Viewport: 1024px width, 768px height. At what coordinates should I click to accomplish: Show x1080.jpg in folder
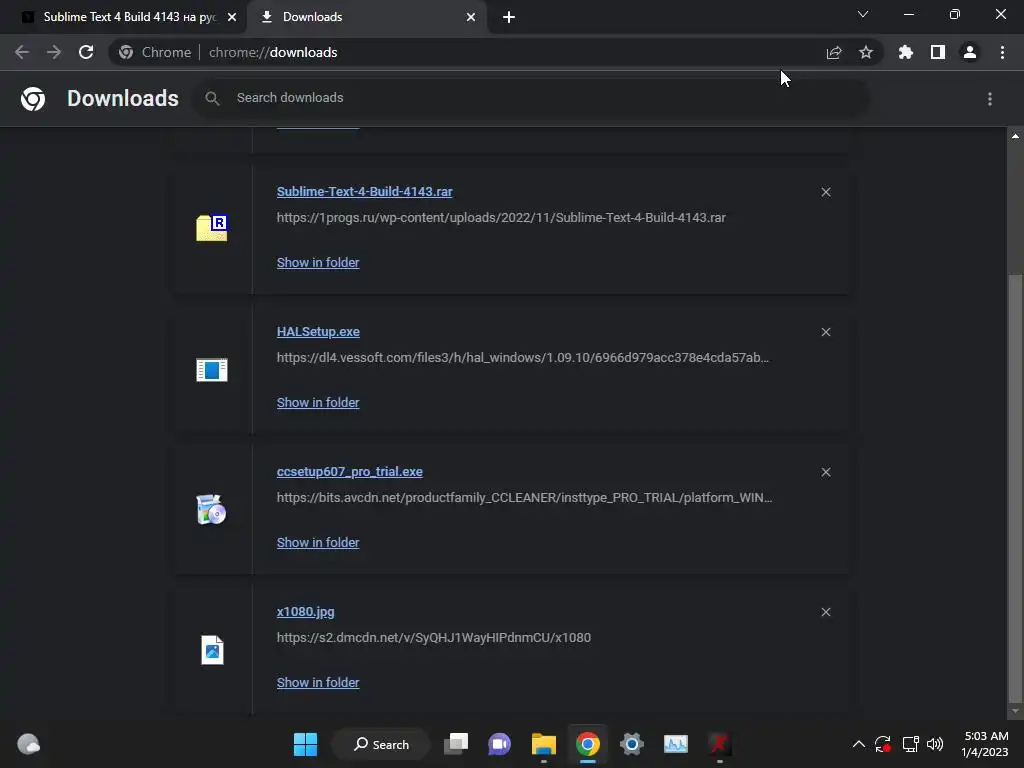click(x=318, y=682)
